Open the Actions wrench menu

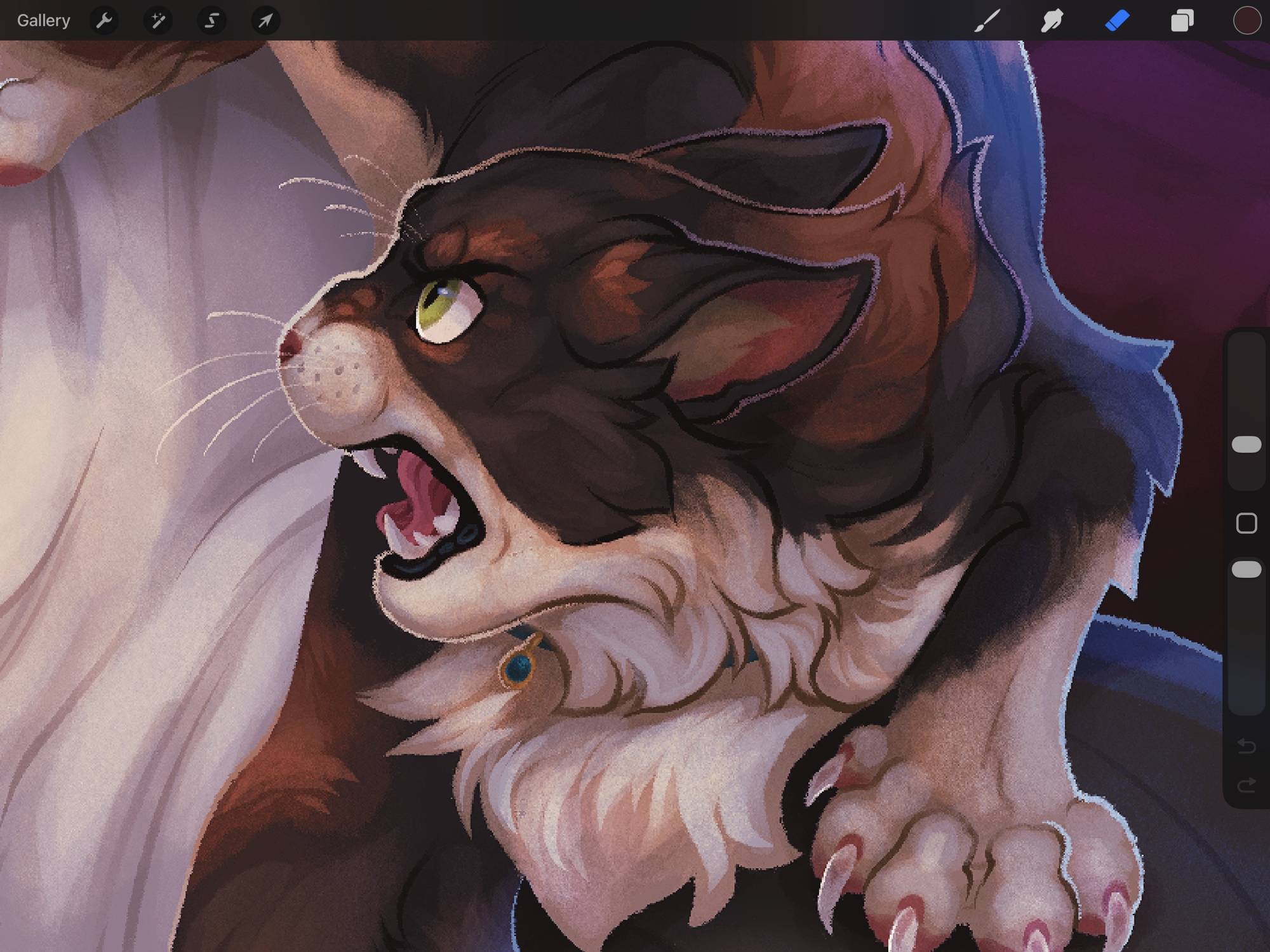tap(104, 20)
